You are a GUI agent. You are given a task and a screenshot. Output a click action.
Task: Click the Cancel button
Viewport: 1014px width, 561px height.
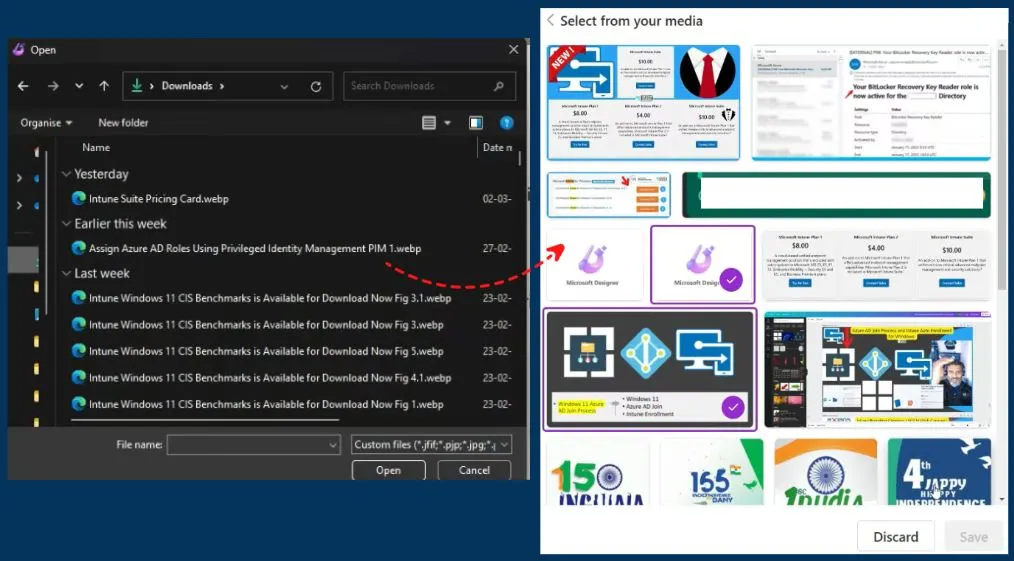(x=474, y=470)
